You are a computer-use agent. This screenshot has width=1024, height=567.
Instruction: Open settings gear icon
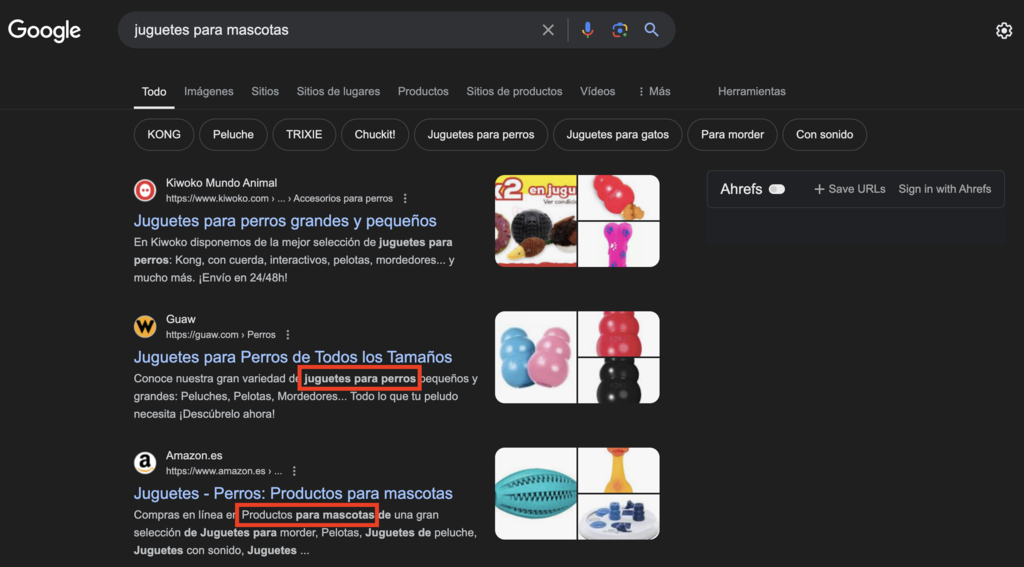(1004, 31)
